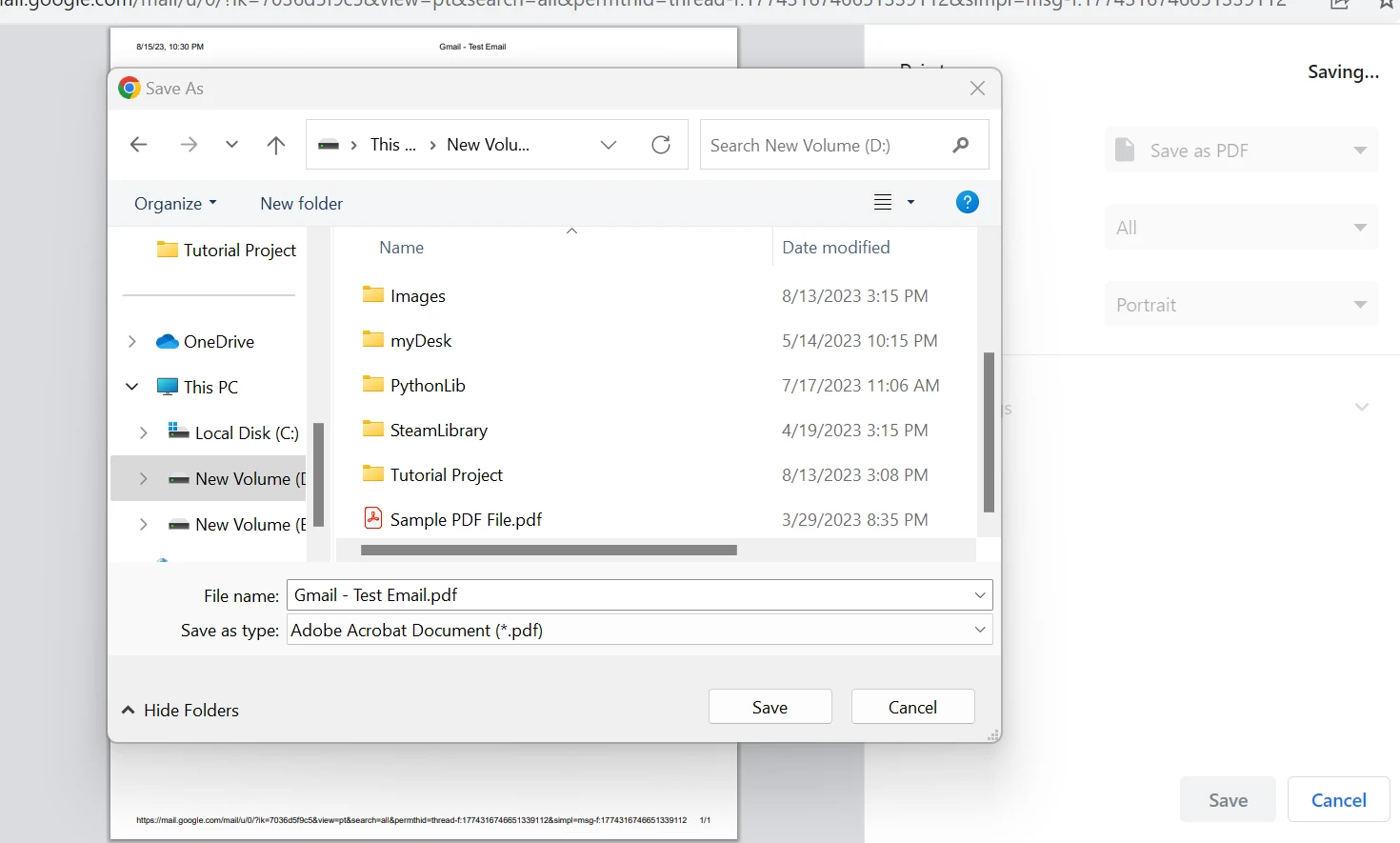Click the drive icon in address bar

click(329, 145)
